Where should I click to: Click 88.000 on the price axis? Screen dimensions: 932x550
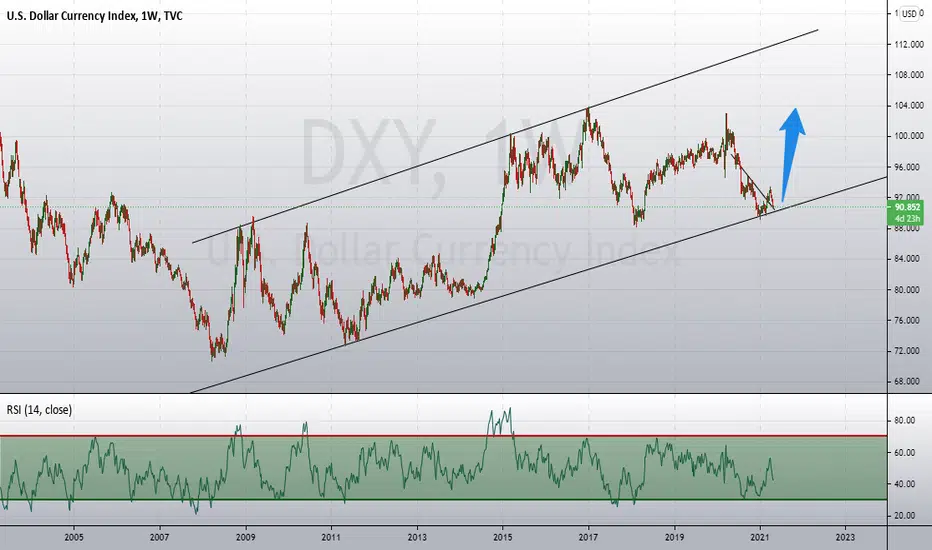pyautogui.click(x=909, y=228)
